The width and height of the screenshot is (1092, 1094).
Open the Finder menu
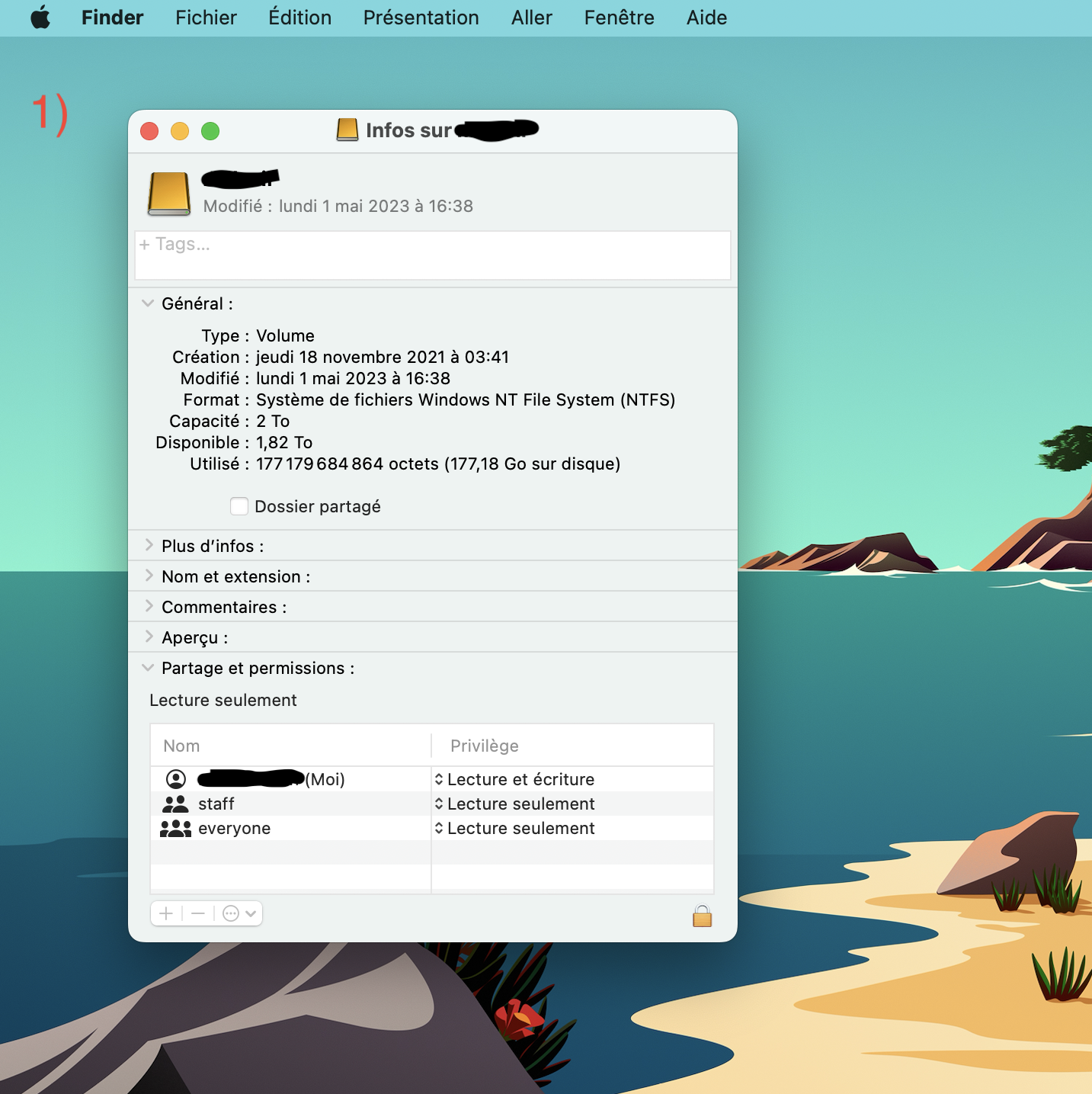pyautogui.click(x=112, y=17)
